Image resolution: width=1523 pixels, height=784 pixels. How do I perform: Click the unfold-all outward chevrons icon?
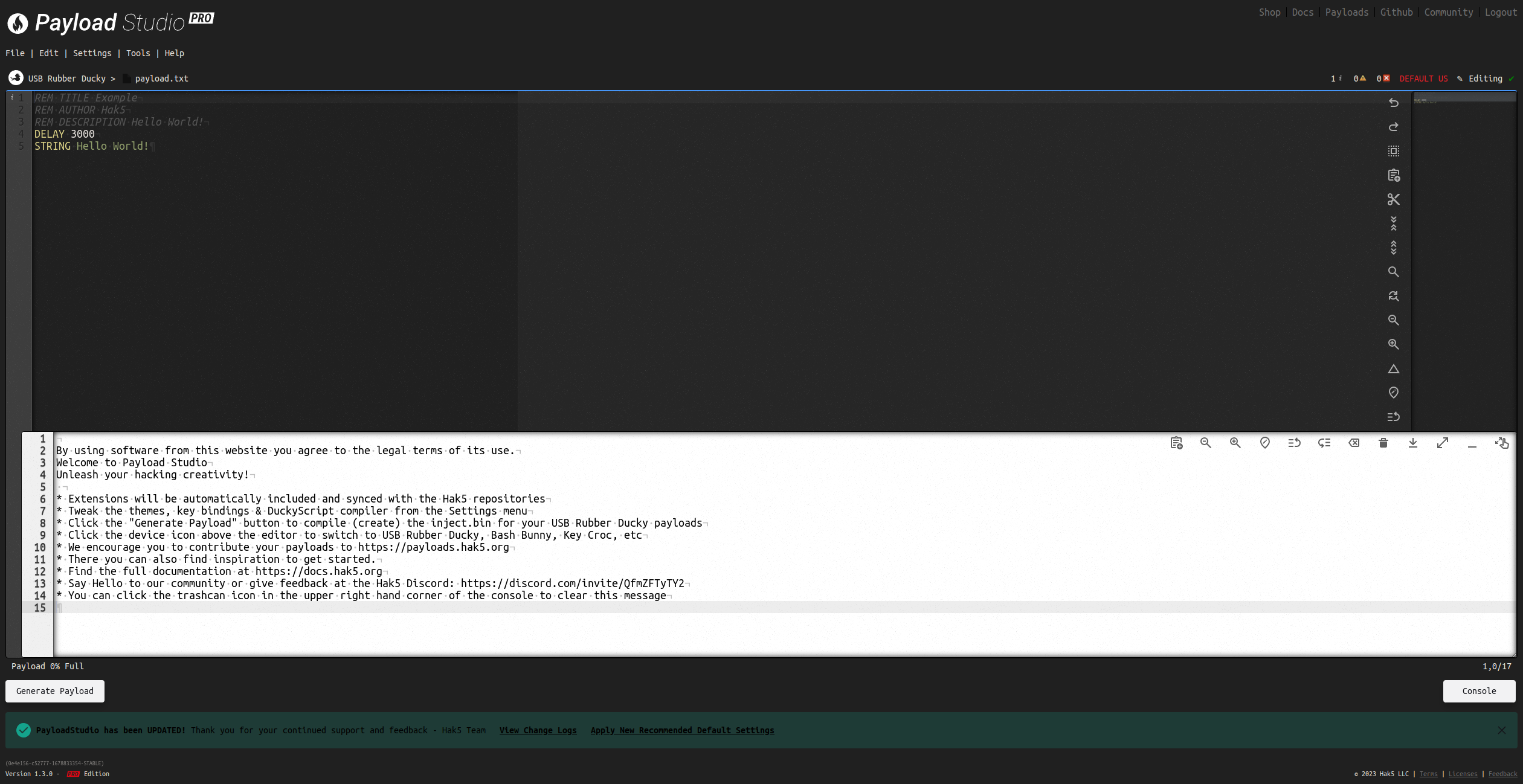coord(1393,248)
